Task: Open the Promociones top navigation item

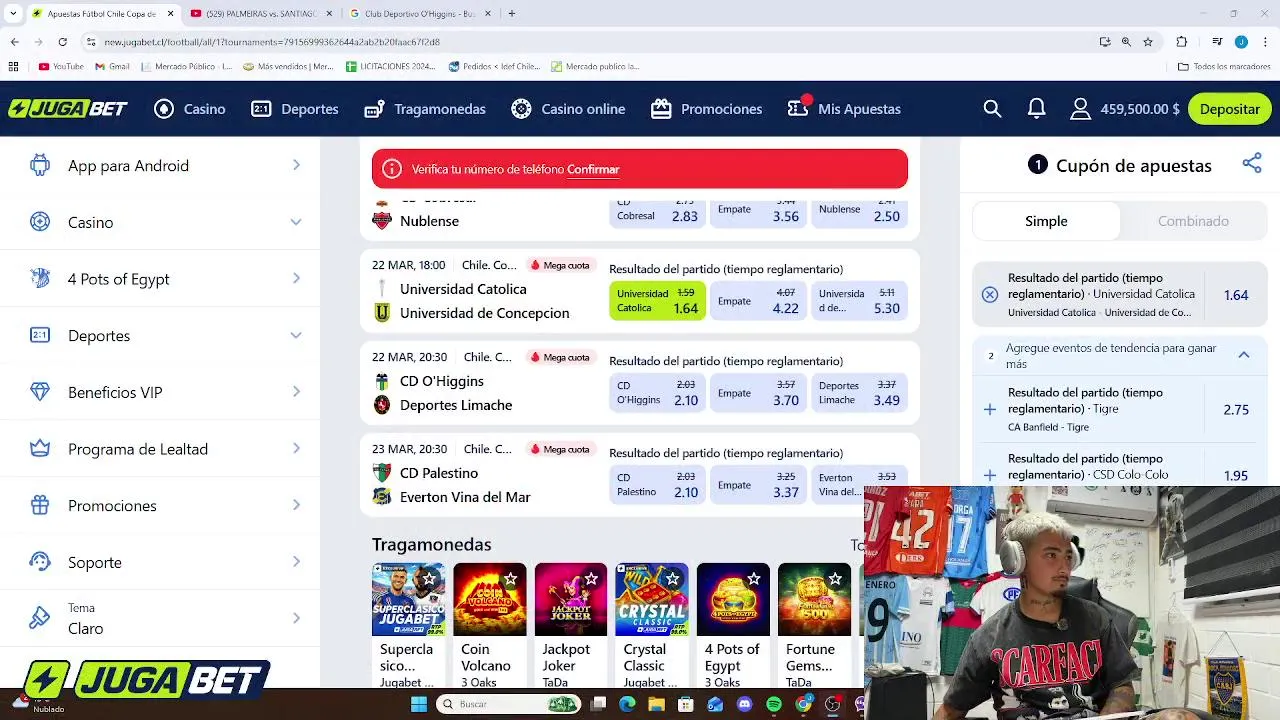Action: [706, 109]
